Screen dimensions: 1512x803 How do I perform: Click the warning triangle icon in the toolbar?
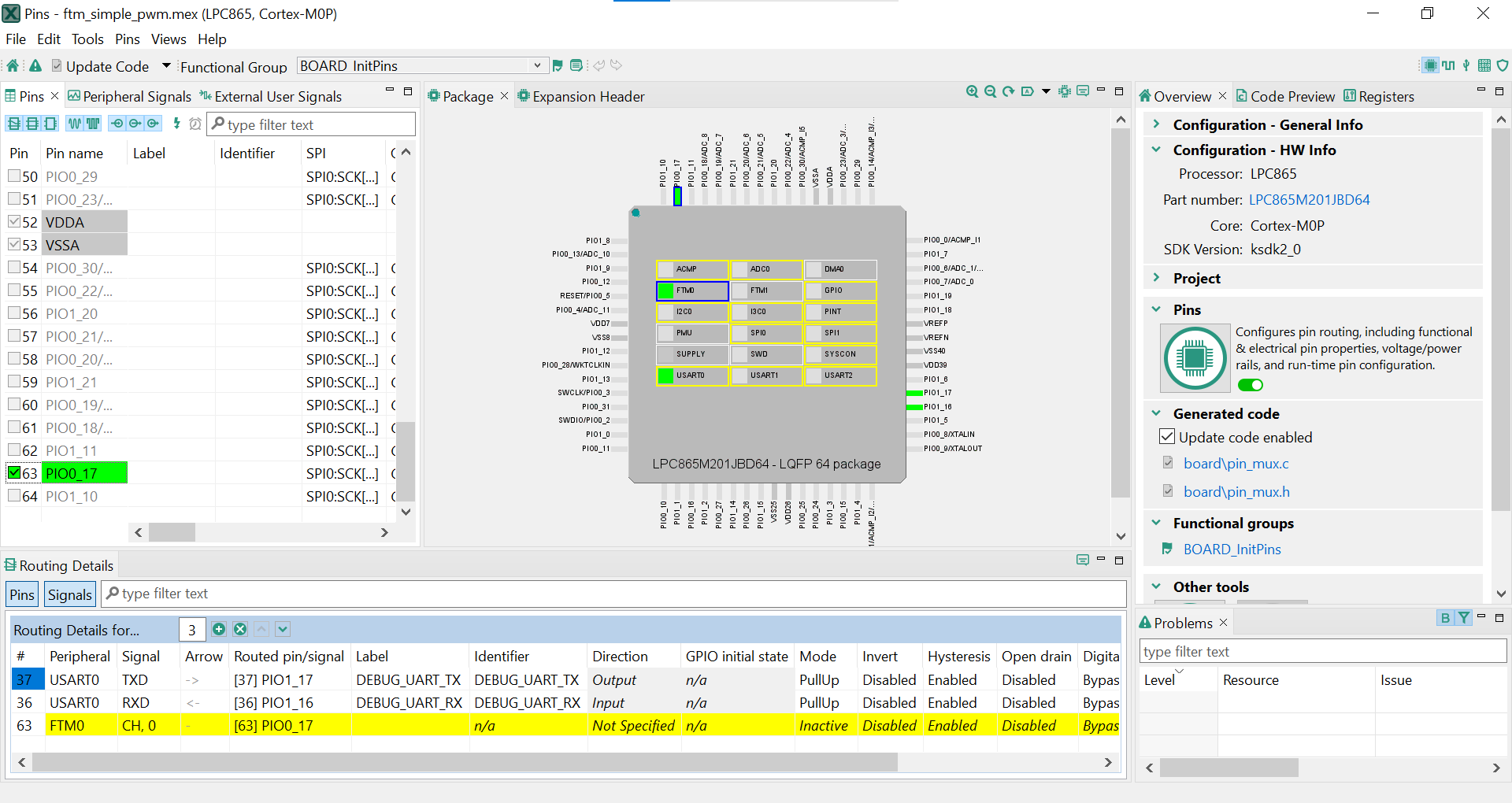coord(35,66)
